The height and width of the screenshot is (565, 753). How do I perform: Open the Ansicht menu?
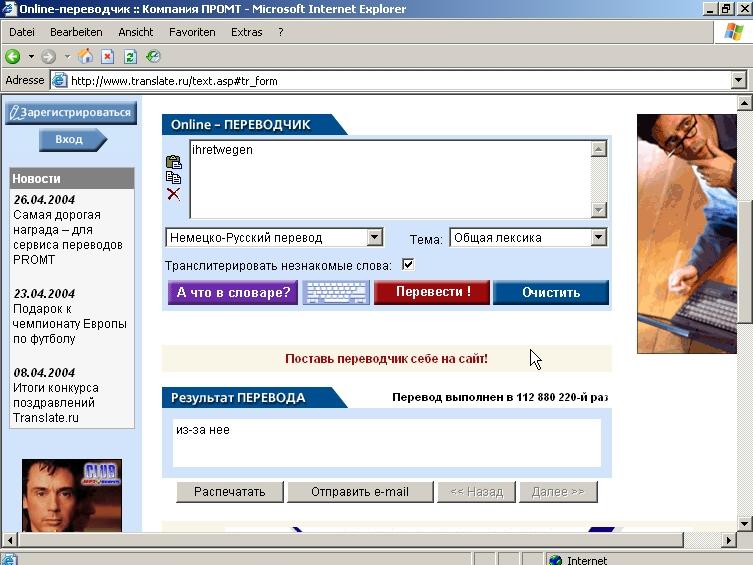point(135,32)
